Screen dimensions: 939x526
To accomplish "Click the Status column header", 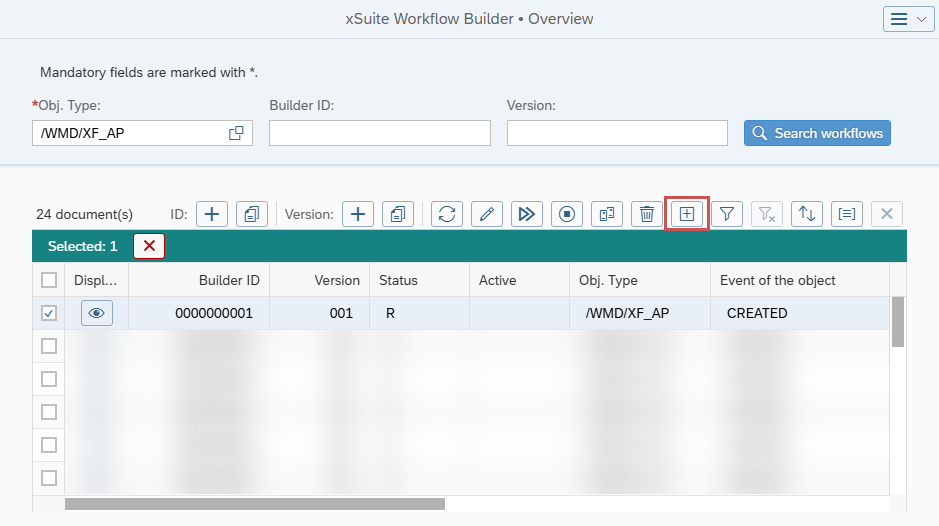I will pyautogui.click(x=420, y=280).
